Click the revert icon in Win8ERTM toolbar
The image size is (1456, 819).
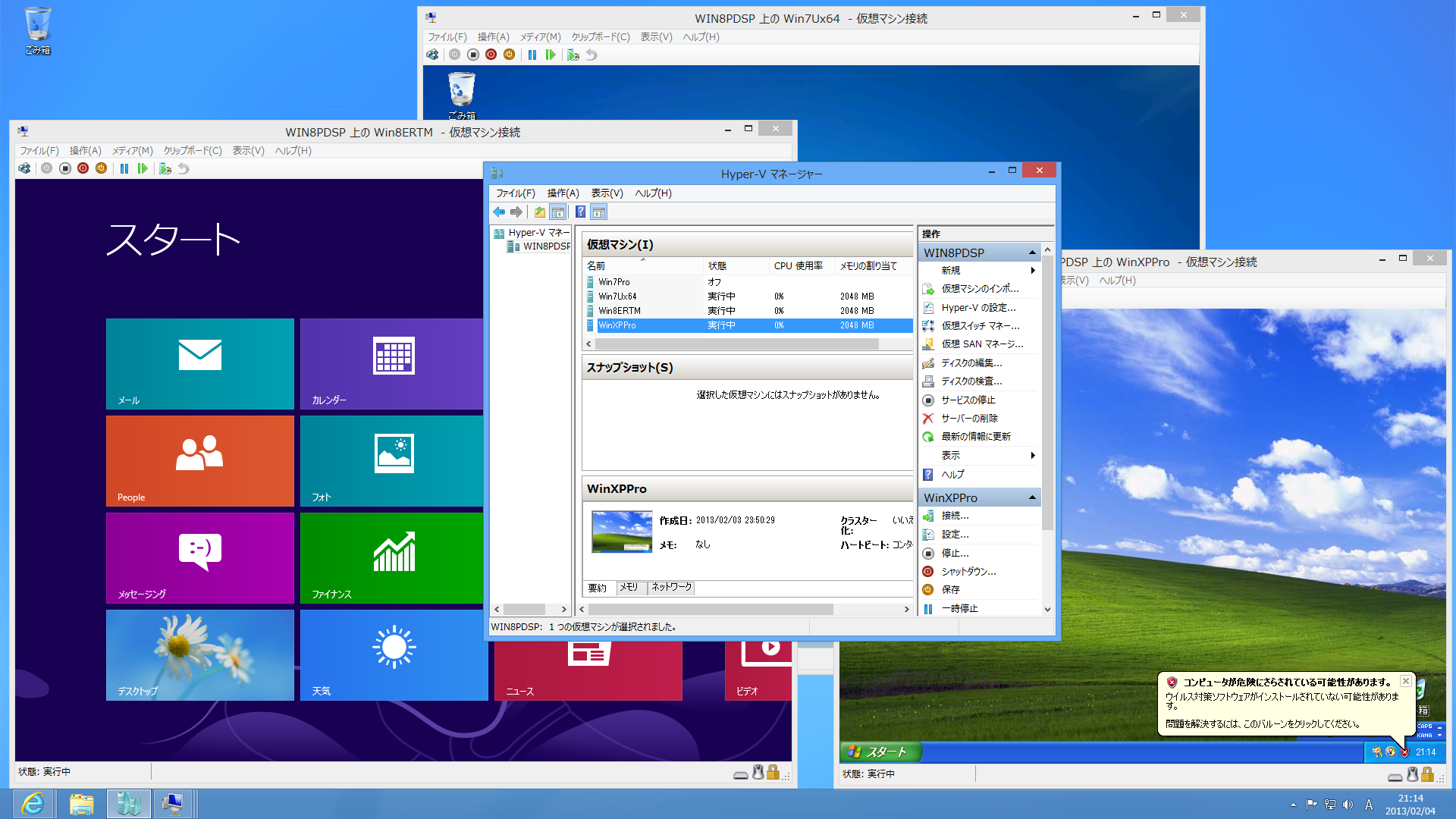point(184,168)
